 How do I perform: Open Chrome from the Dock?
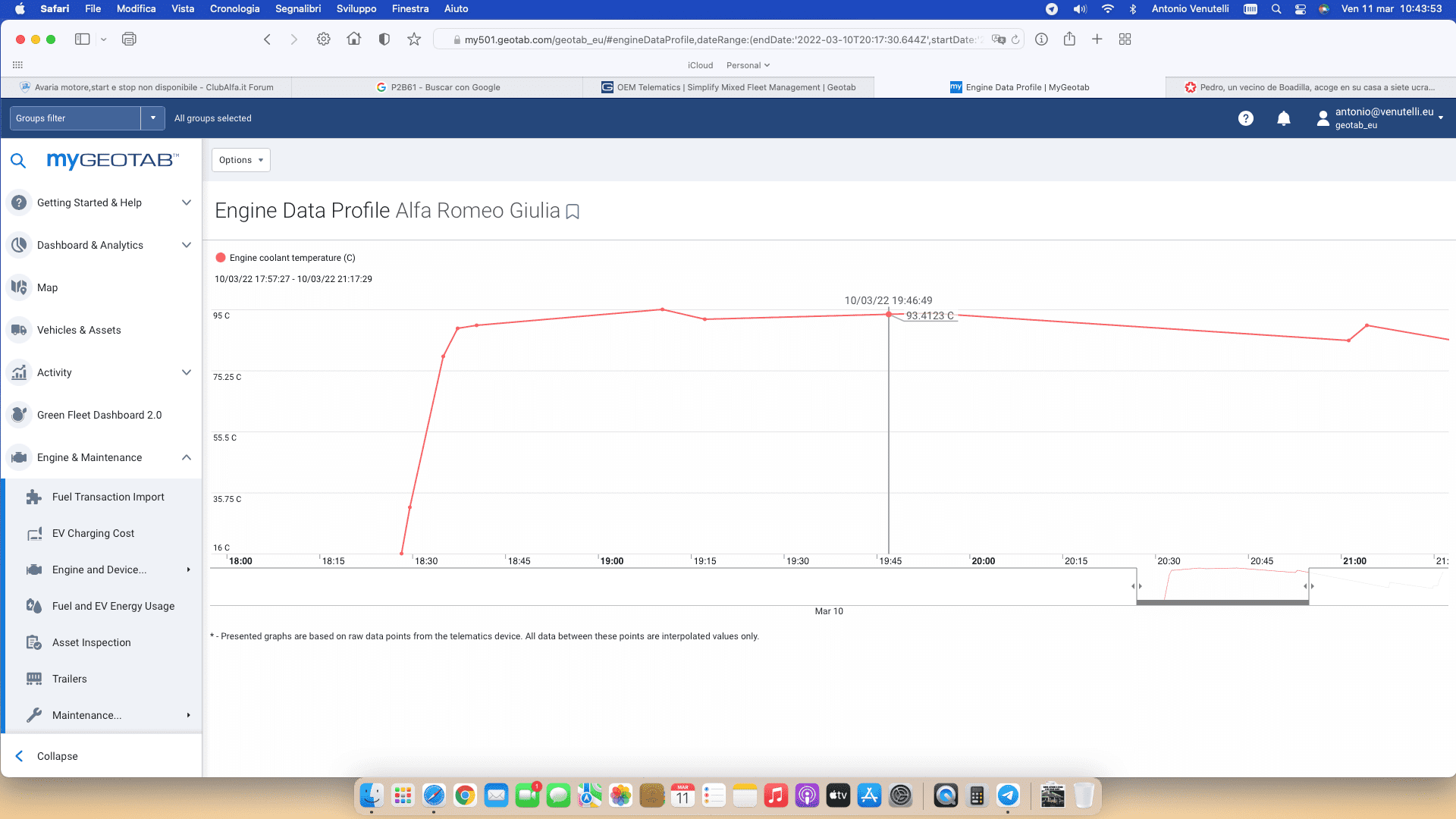[465, 795]
